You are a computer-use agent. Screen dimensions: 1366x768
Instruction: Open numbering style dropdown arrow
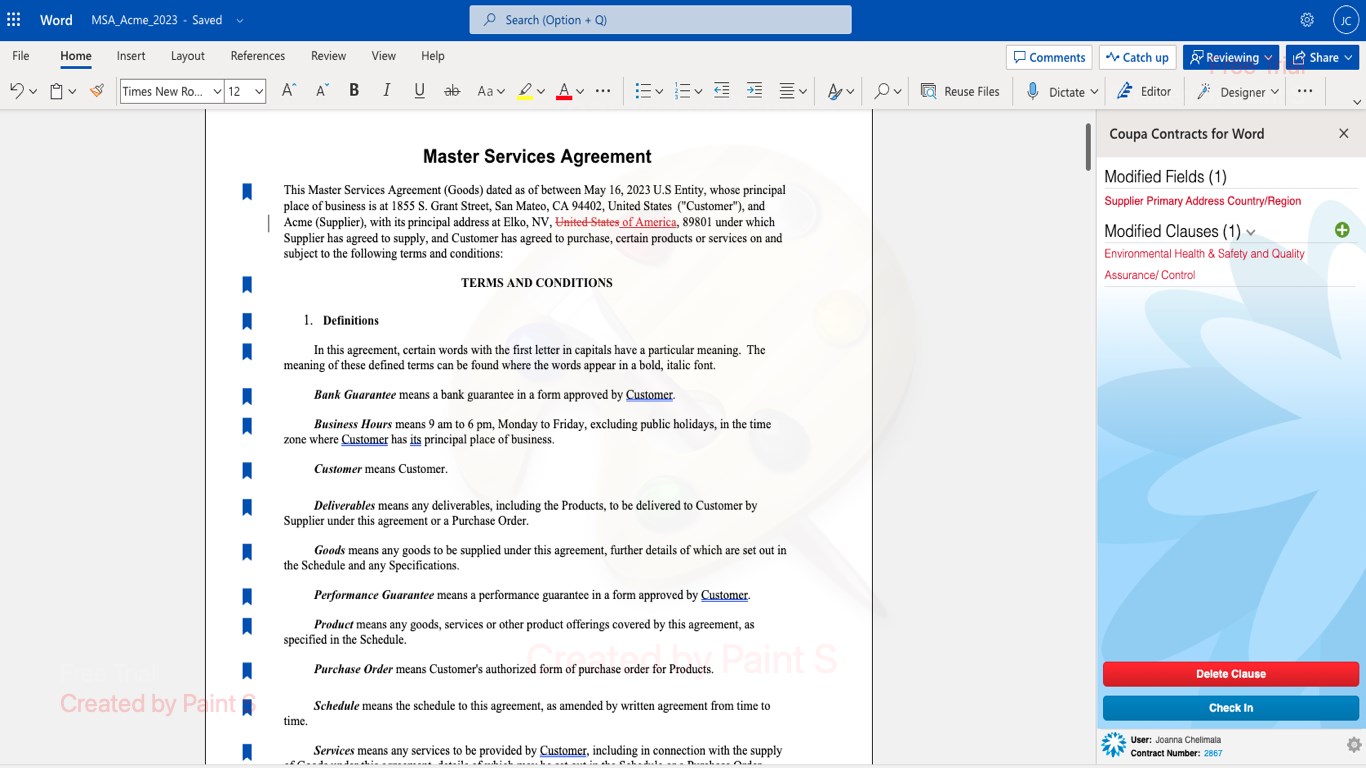pos(698,92)
